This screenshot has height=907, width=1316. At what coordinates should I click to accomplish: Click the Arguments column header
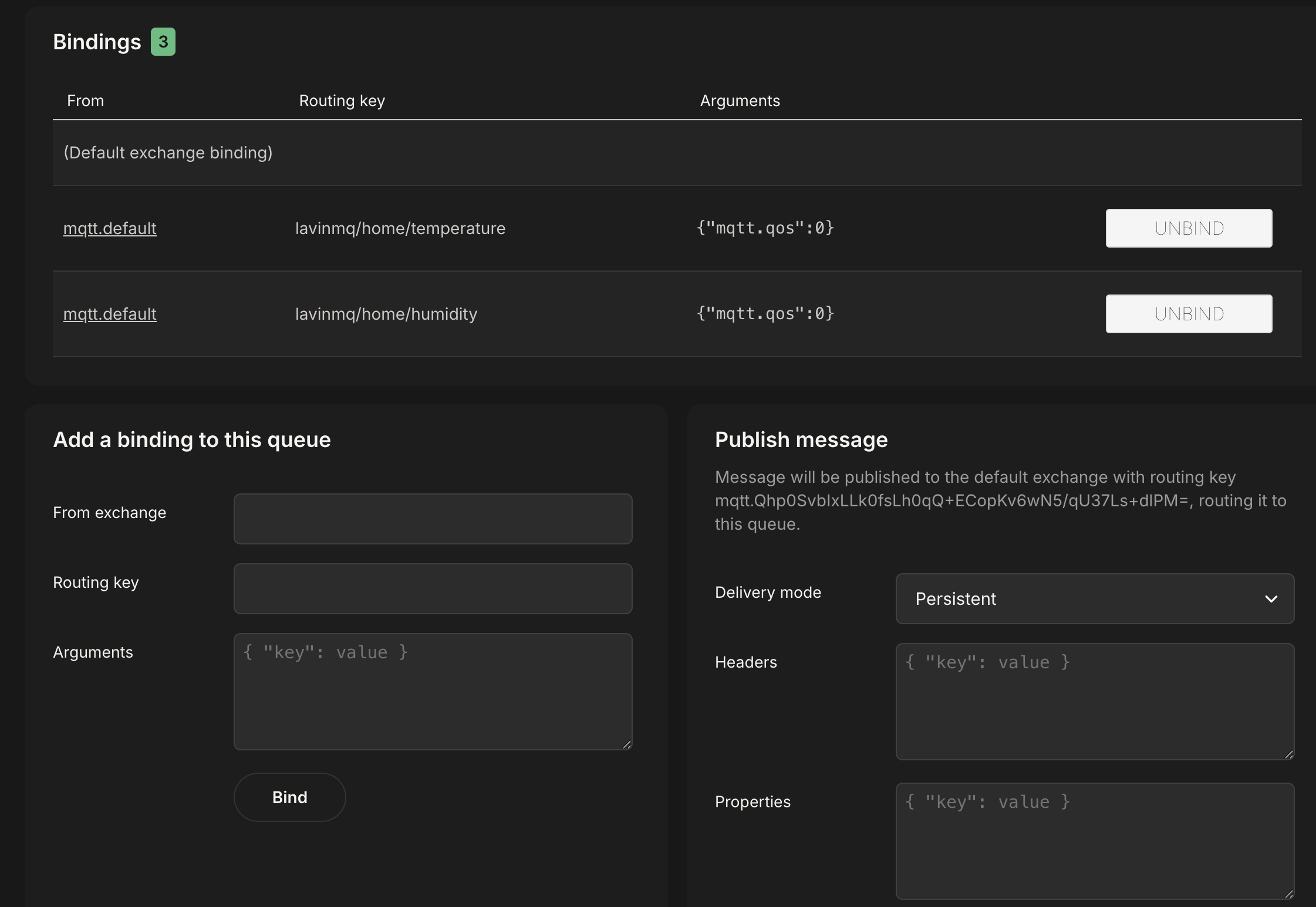click(740, 101)
